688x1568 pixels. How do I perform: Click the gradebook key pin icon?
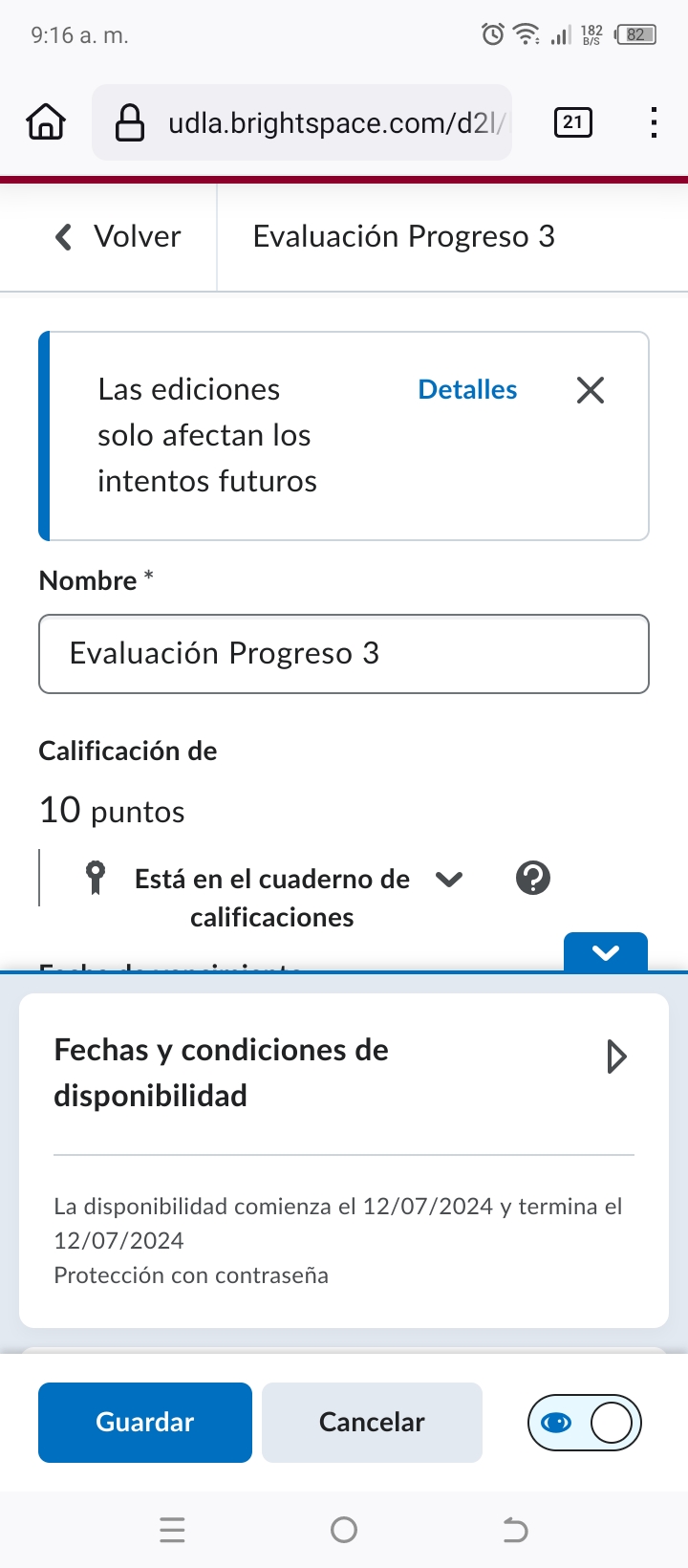pos(96,878)
